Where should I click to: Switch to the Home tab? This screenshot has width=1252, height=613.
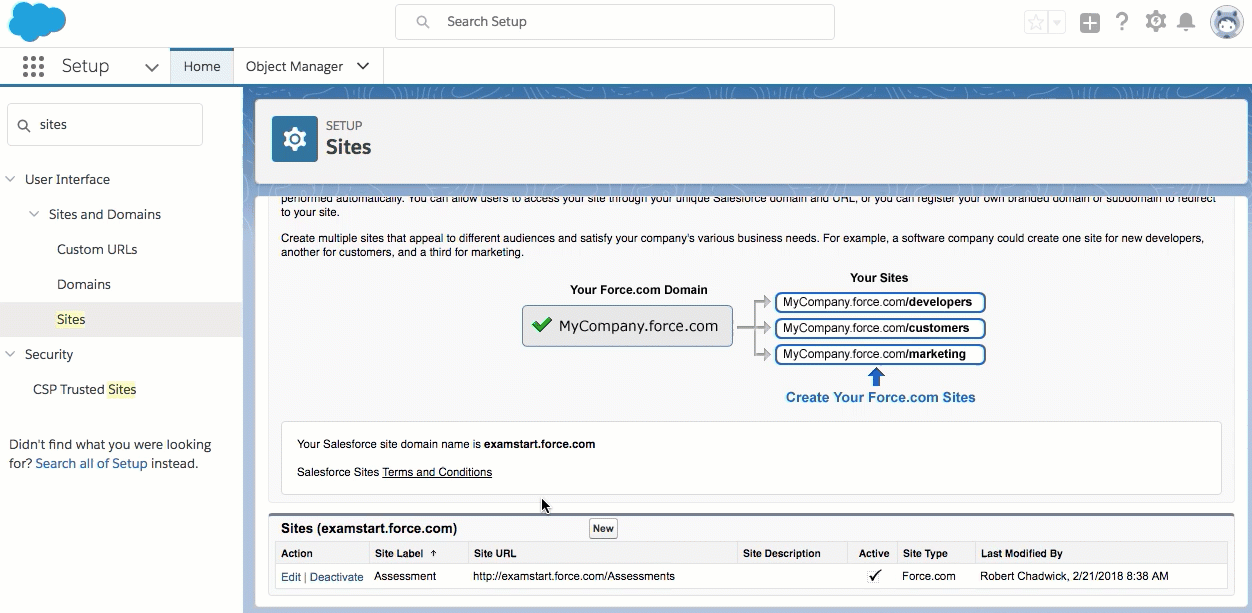pos(202,66)
